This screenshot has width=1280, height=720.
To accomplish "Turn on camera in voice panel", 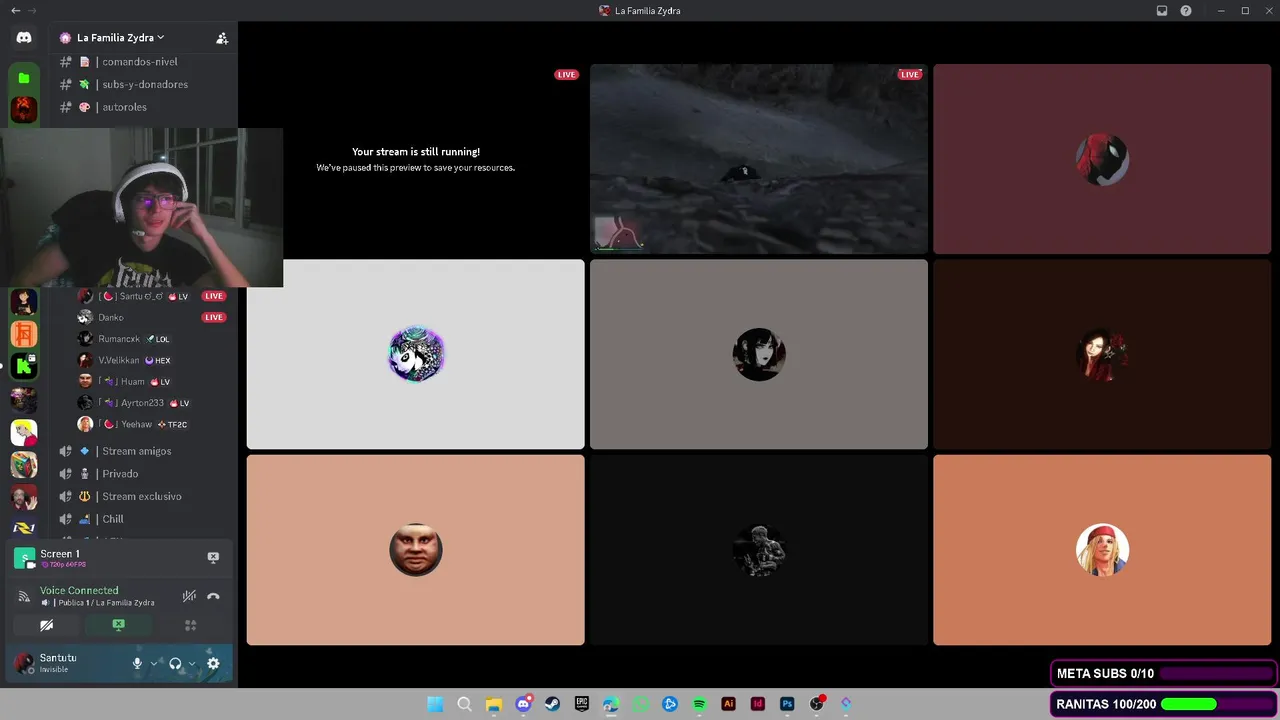I will [x=46, y=625].
